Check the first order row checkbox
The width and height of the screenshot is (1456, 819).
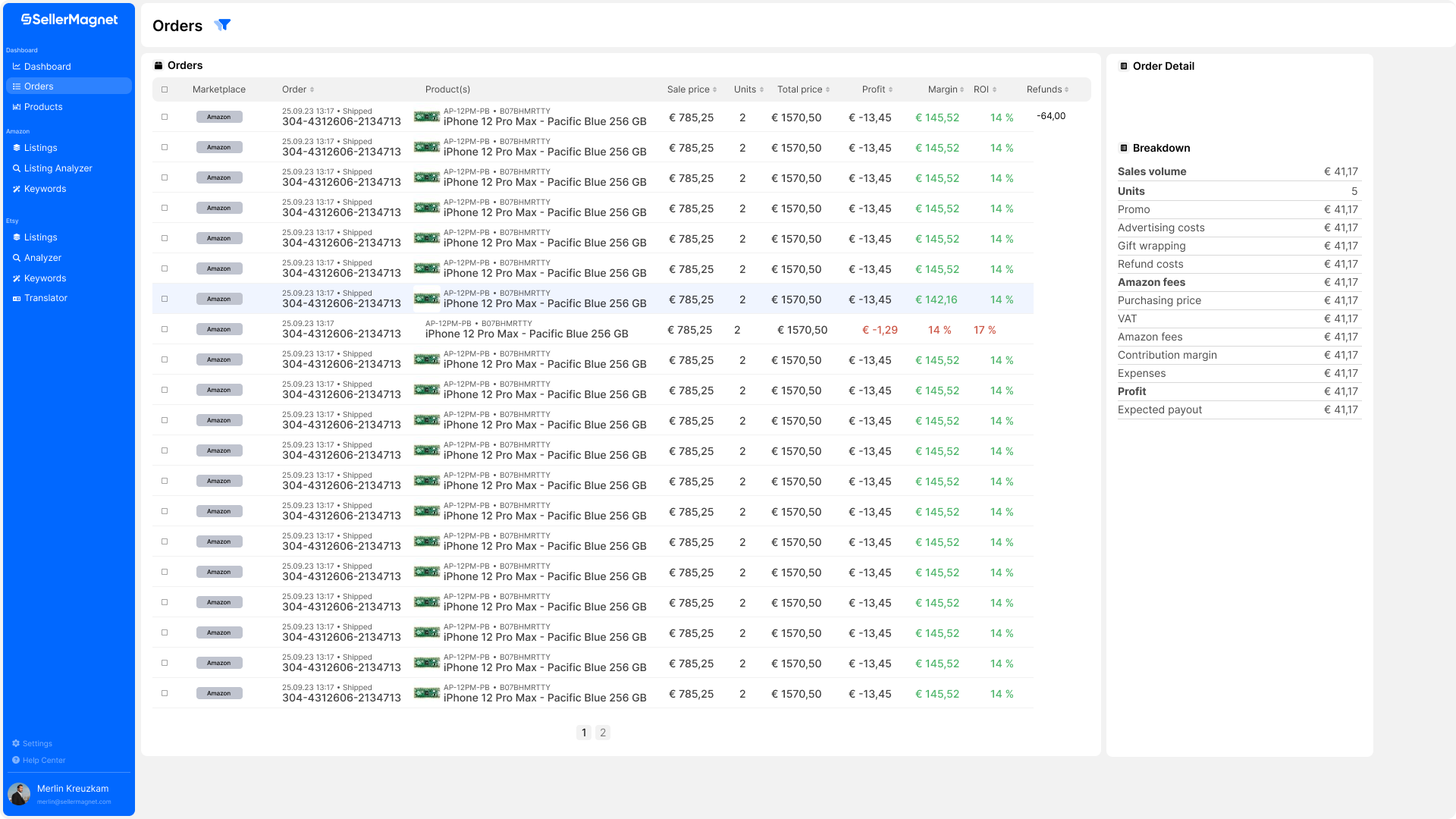click(165, 117)
